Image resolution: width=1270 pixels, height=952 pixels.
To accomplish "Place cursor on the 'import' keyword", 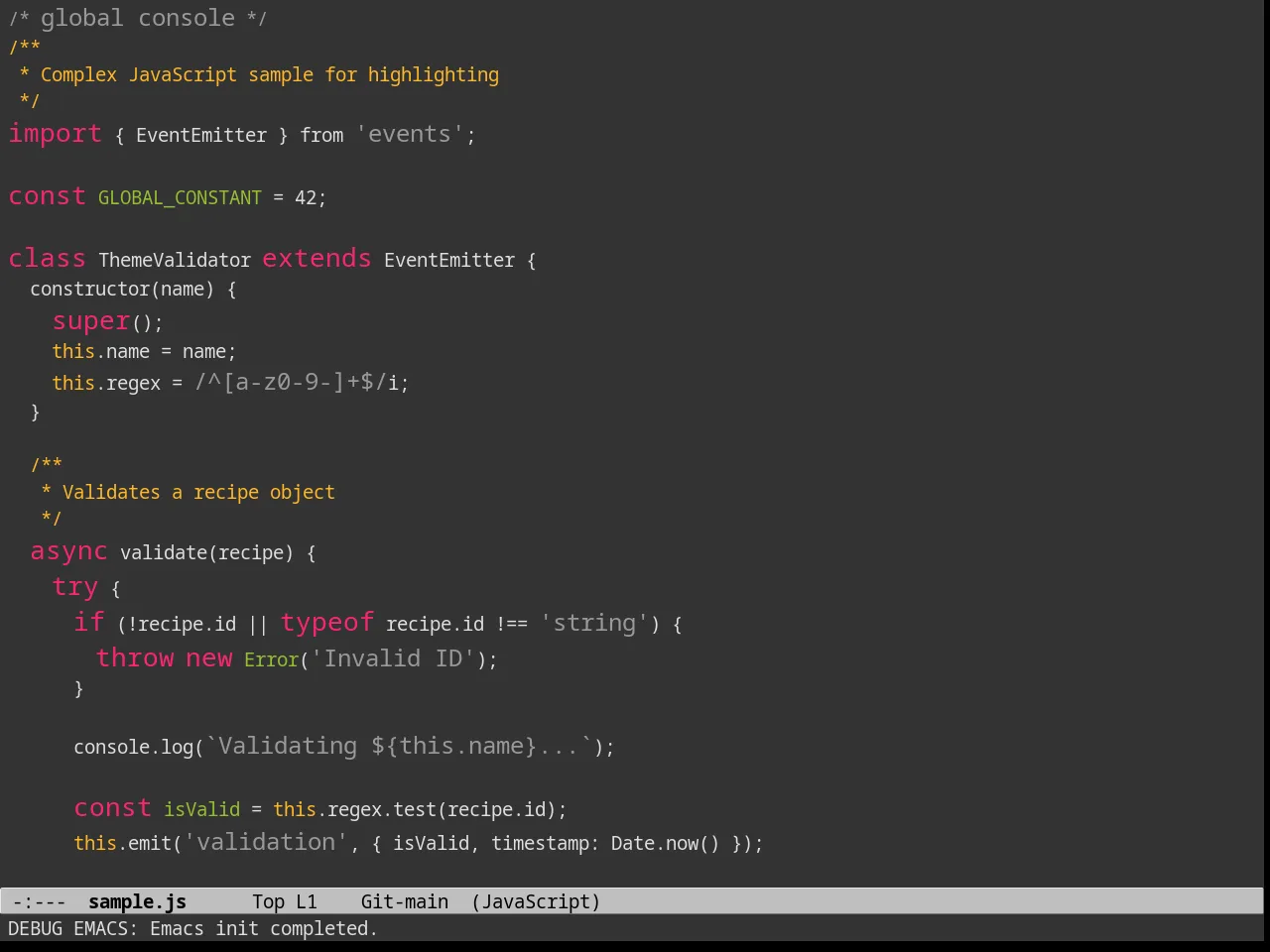I will click(56, 134).
